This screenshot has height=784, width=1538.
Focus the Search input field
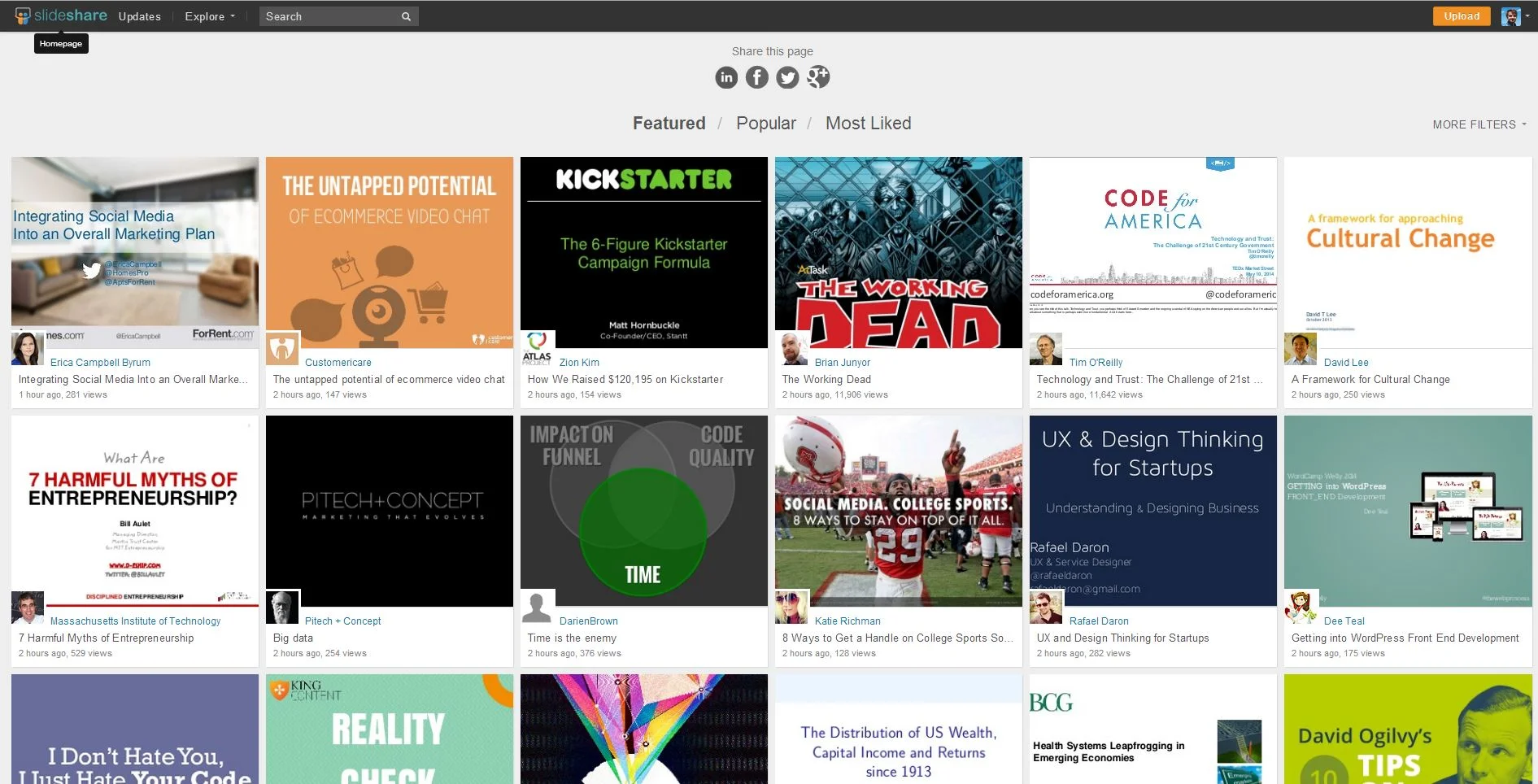[329, 16]
